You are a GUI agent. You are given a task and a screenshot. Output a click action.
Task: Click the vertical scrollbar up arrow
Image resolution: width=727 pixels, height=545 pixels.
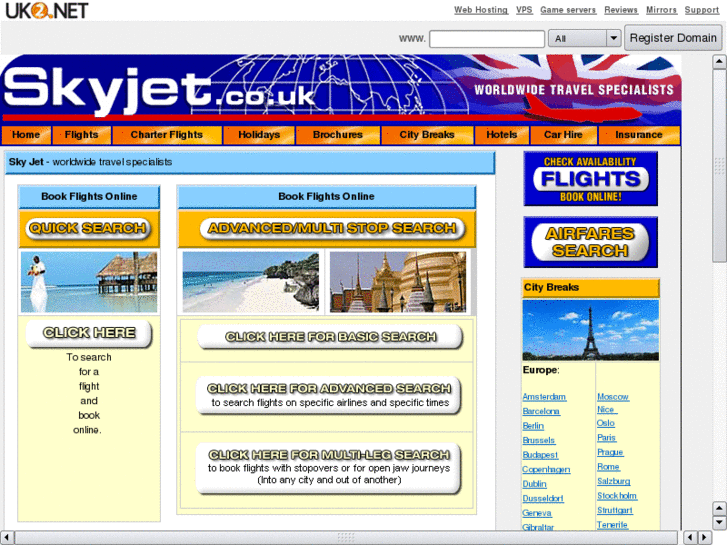pos(719,62)
